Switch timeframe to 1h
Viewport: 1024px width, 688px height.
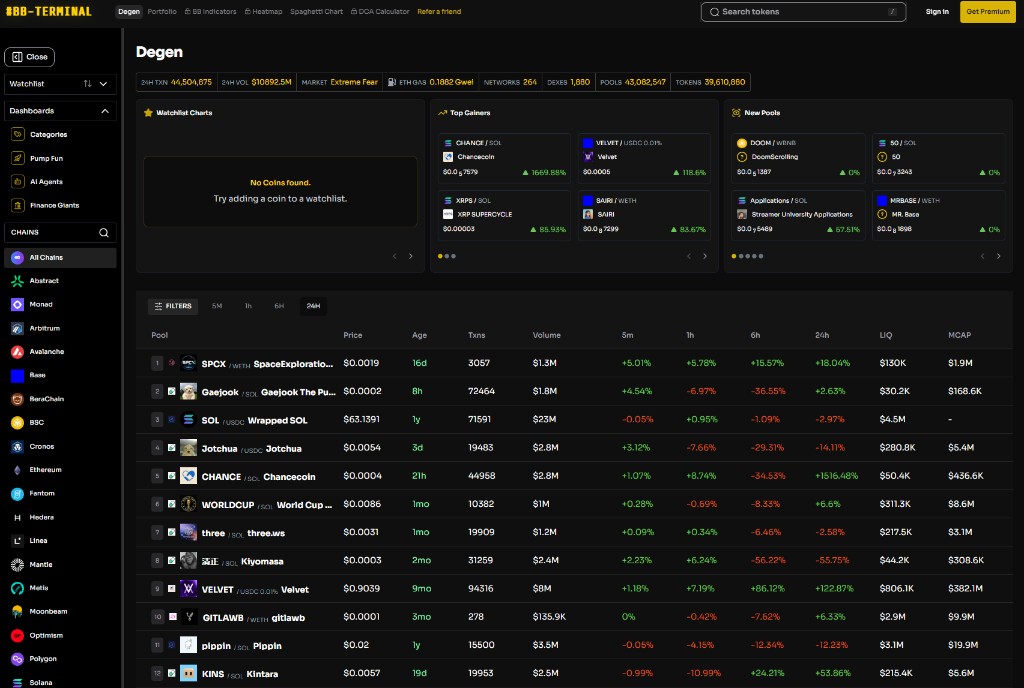point(248,305)
